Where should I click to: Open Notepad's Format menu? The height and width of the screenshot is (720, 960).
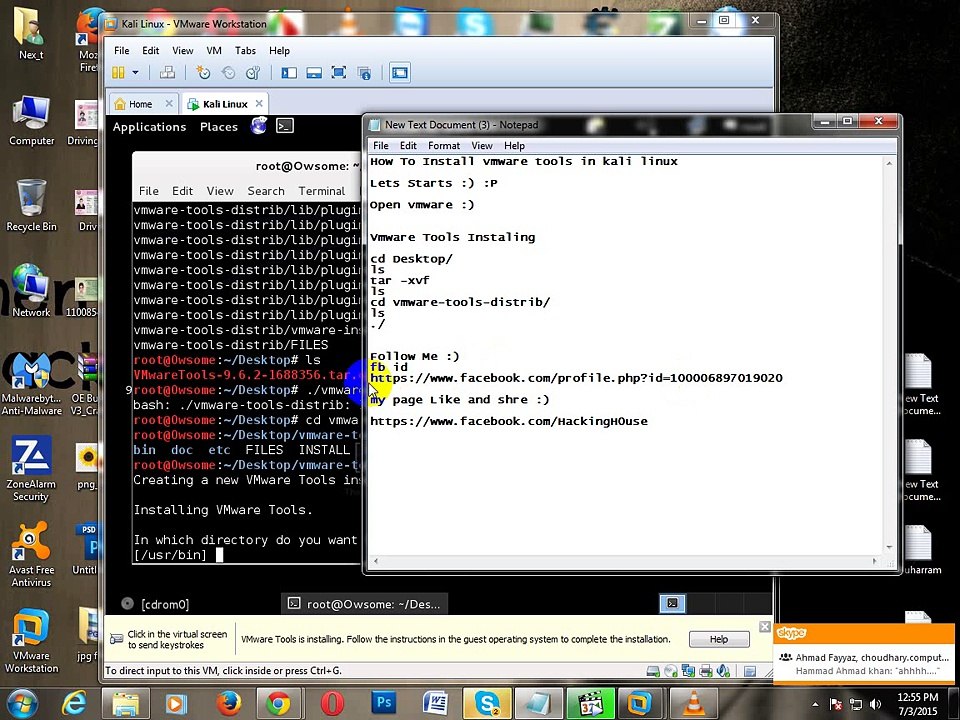[444, 146]
